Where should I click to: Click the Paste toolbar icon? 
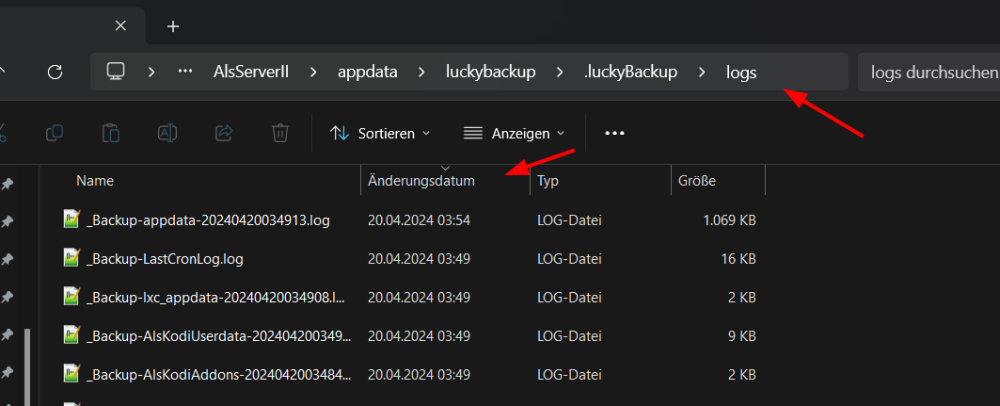tap(112, 133)
